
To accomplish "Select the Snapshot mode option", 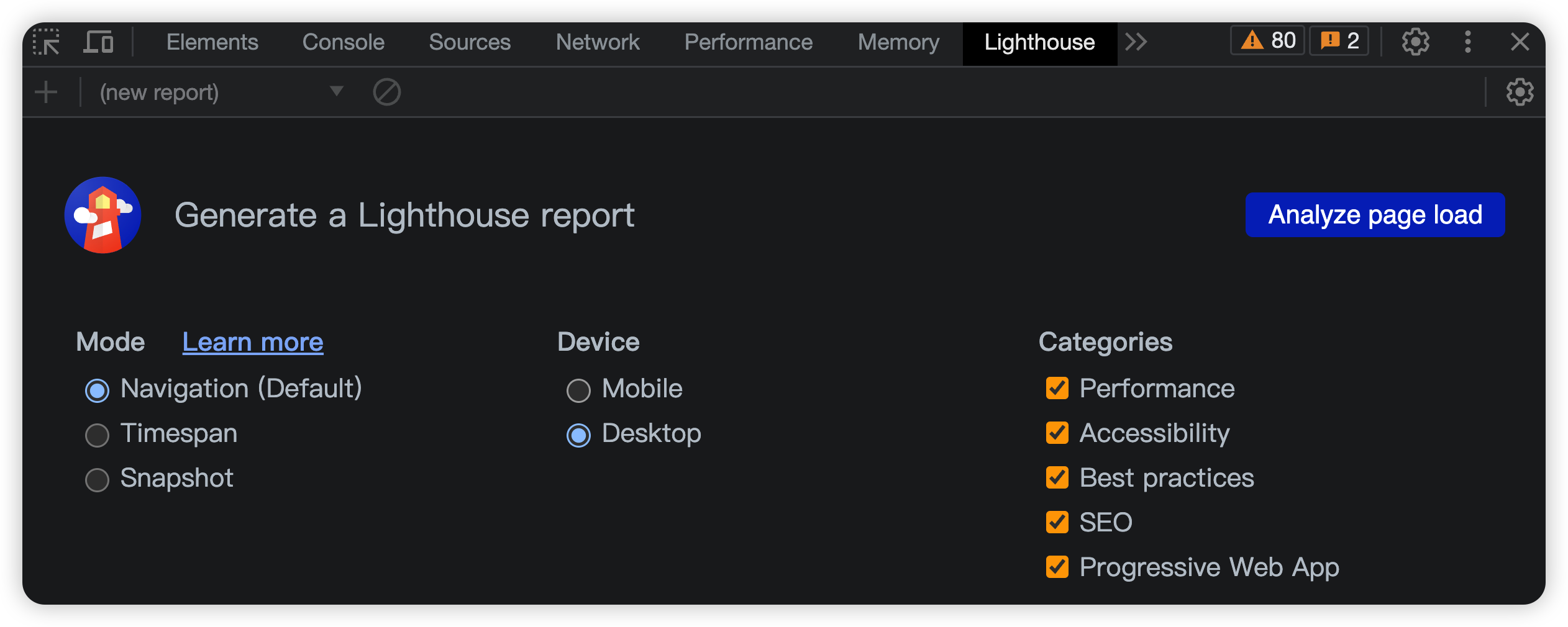I will [x=98, y=480].
